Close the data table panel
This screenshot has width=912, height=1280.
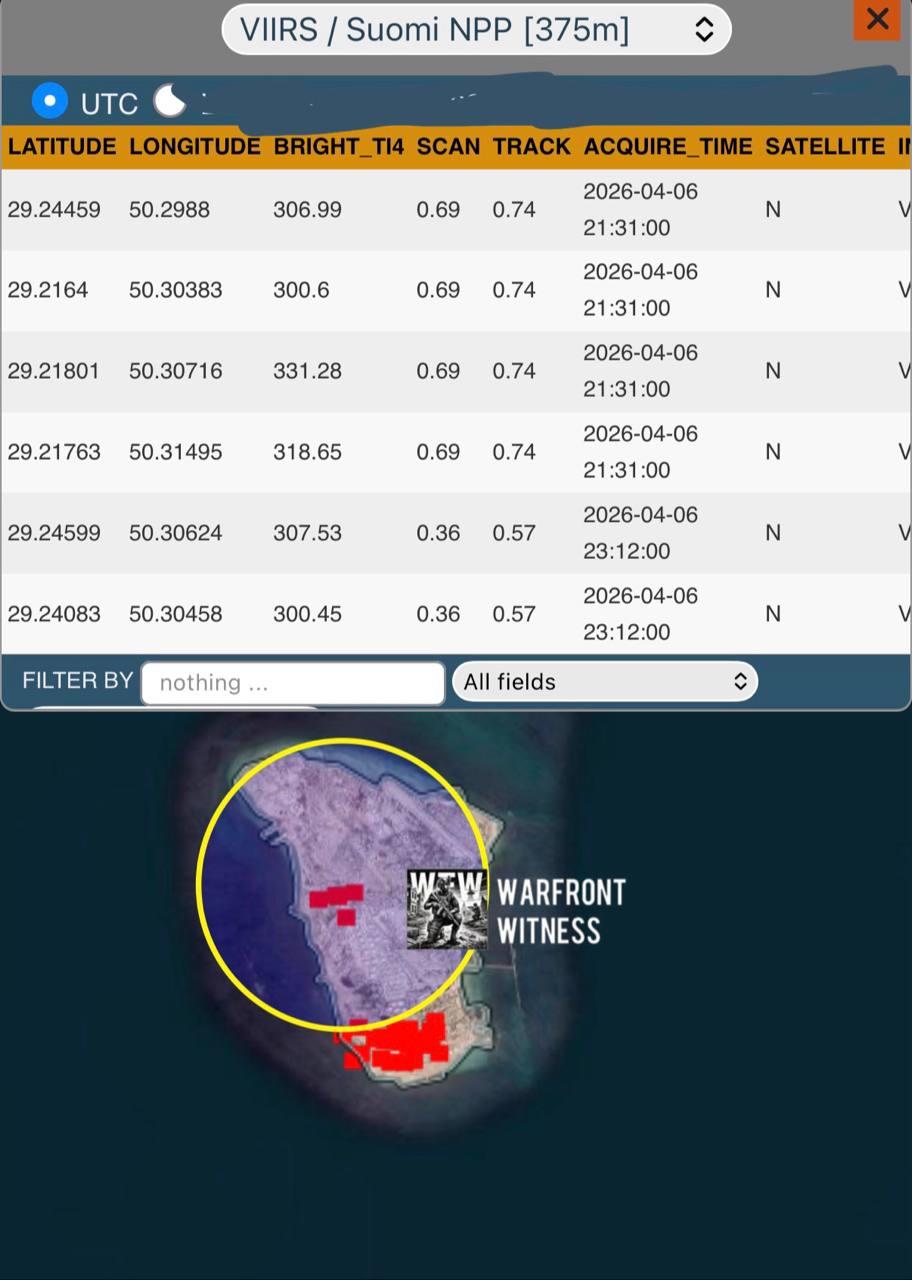pos(877,19)
